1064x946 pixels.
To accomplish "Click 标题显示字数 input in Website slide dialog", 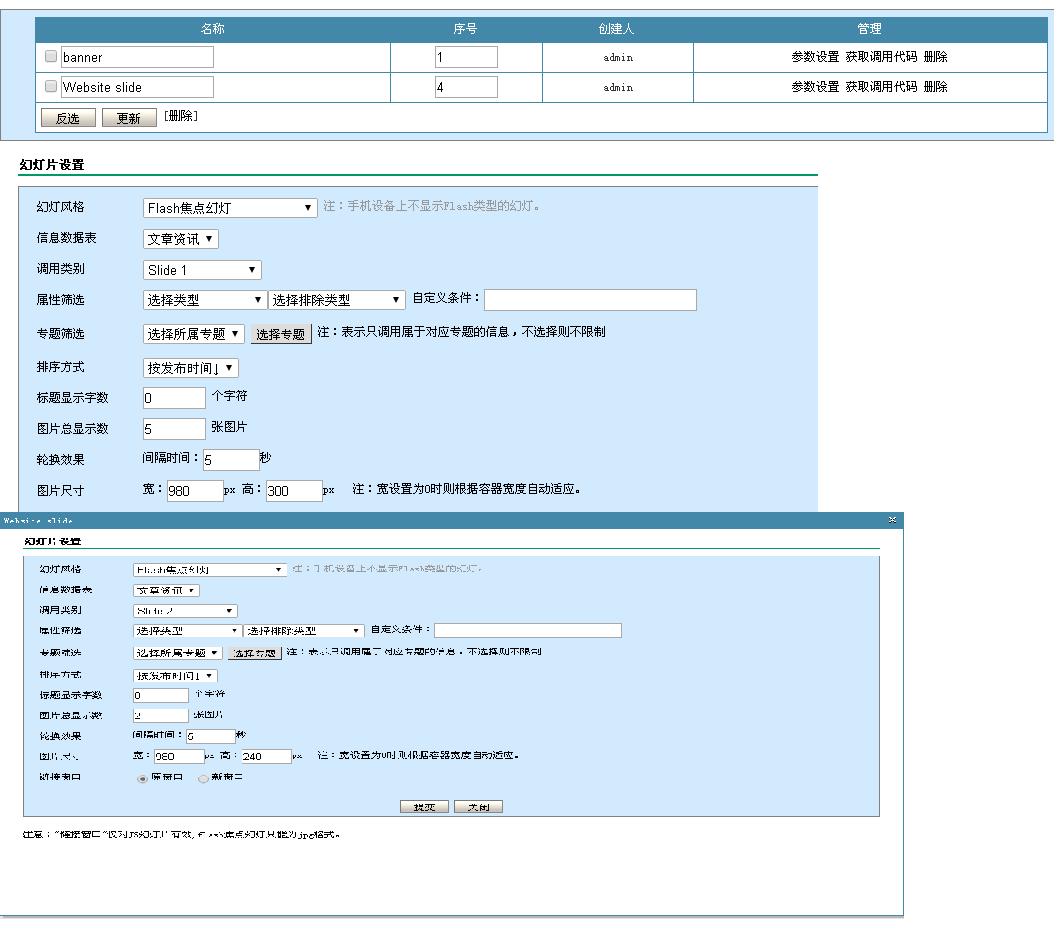I will (x=161, y=695).
